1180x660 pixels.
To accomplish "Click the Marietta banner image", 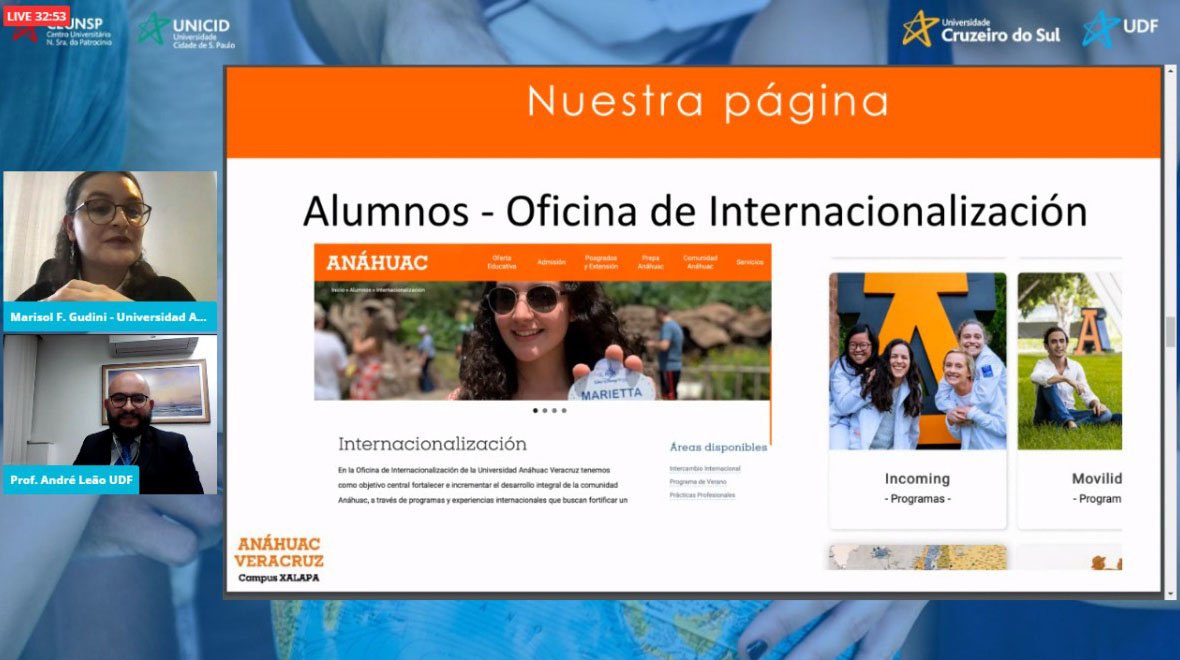I will 542,340.
